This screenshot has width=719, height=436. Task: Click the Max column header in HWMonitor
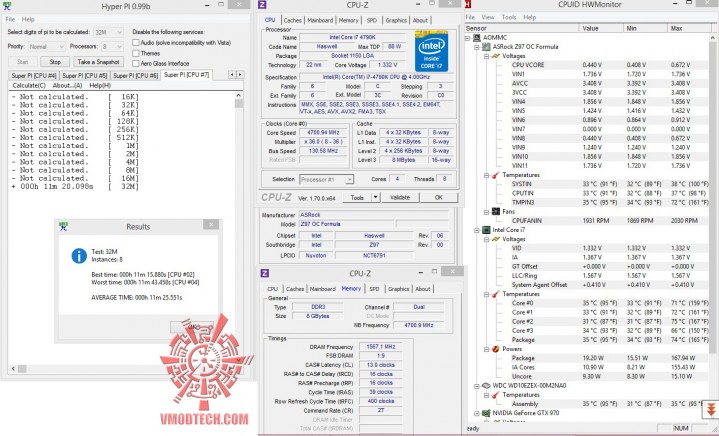pos(689,28)
